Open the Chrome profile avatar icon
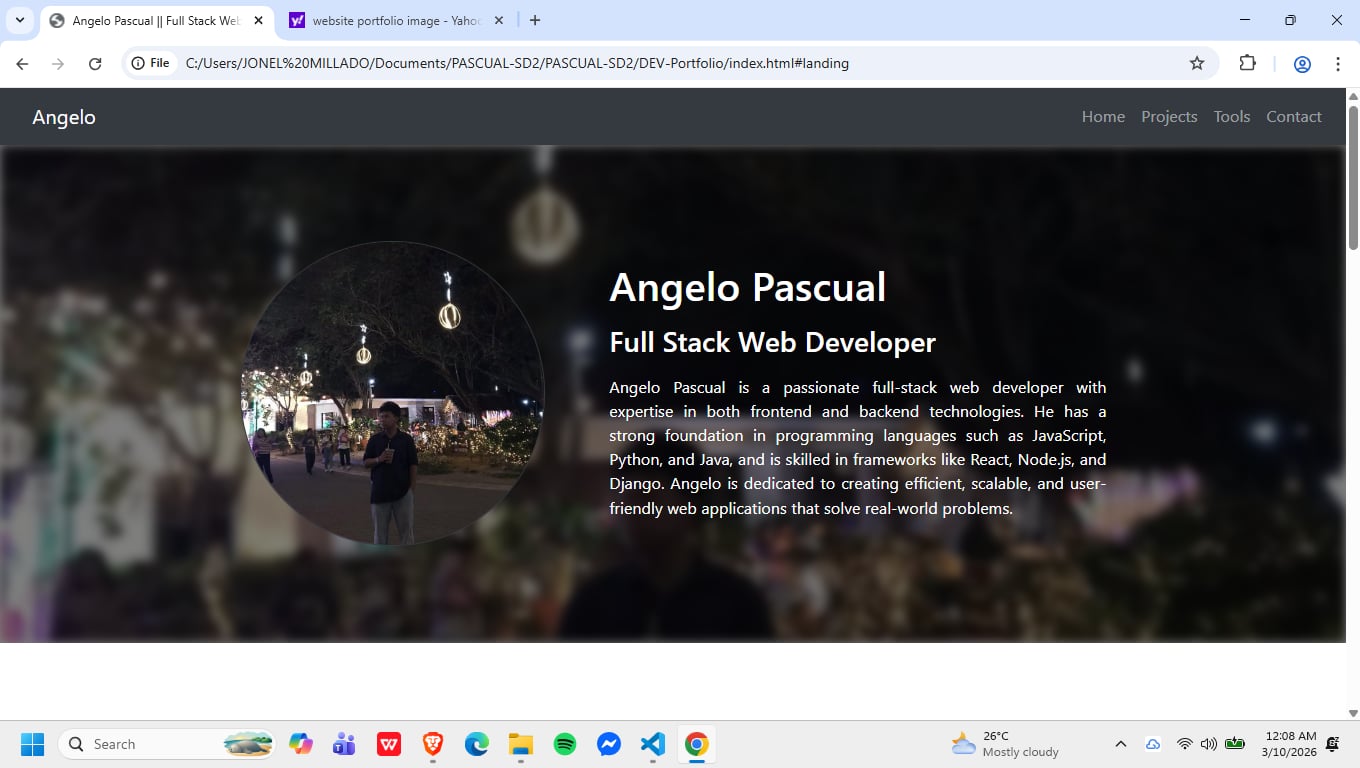Image resolution: width=1360 pixels, height=768 pixels. click(1301, 64)
